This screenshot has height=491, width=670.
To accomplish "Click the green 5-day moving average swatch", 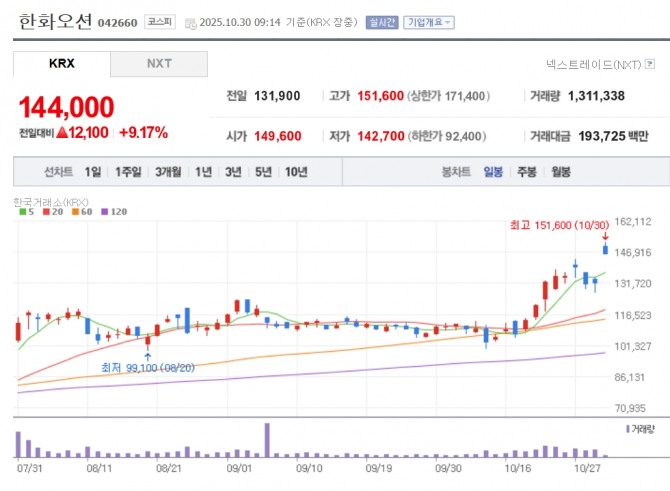I will point(23,212).
